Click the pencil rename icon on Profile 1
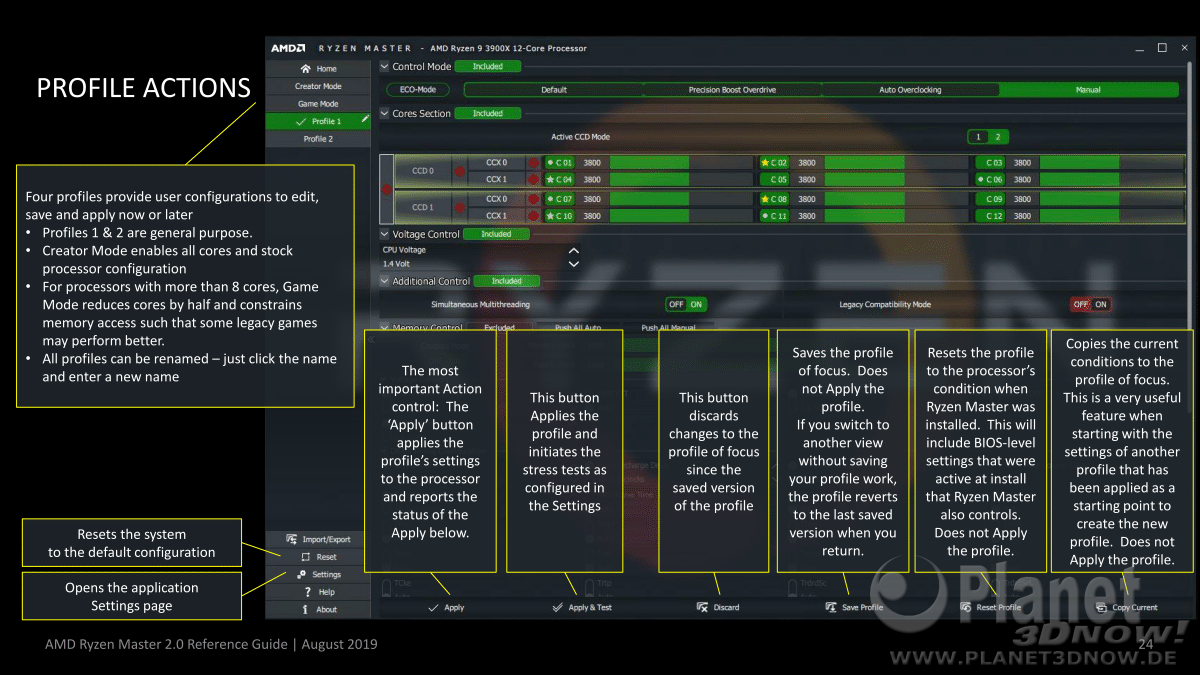This screenshot has height=675, width=1200. [366, 119]
